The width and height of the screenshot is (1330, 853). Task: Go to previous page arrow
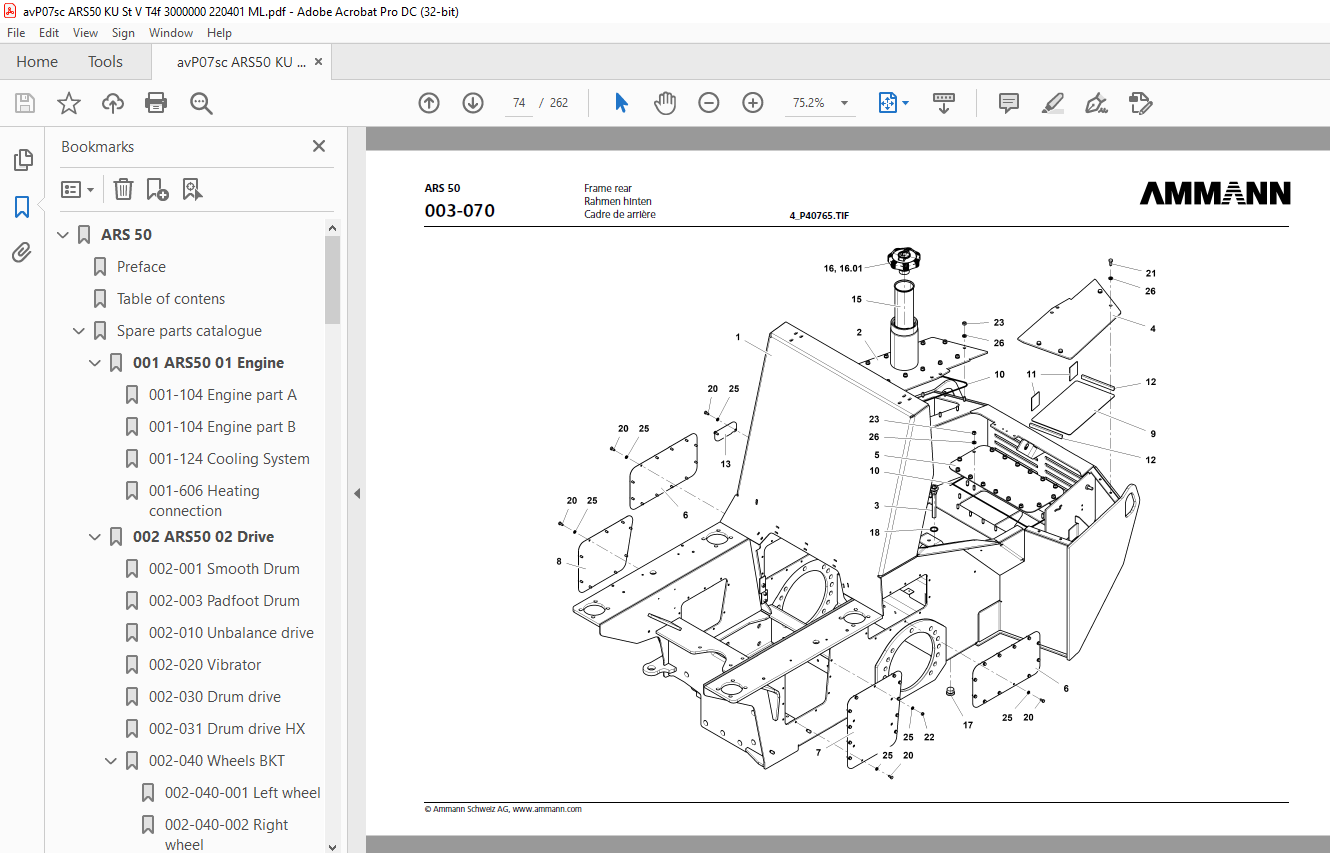[x=429, y=103]
